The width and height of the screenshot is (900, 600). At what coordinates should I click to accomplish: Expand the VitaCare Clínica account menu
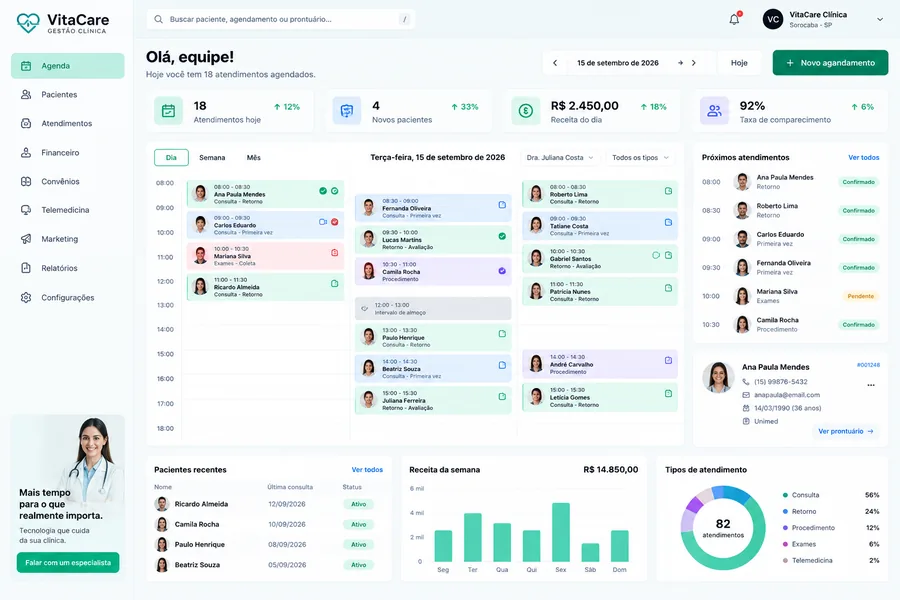coord(880,19)
